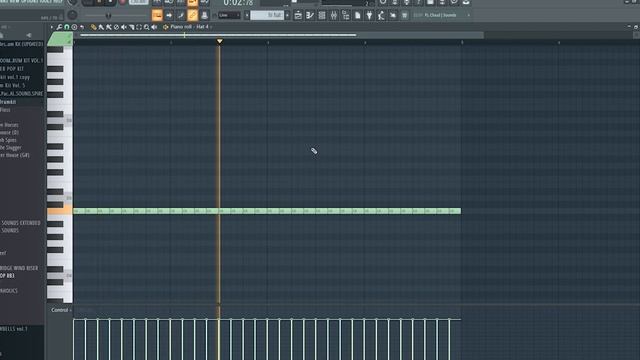Click the tempo tapper running-man icon

pos(381,15)
